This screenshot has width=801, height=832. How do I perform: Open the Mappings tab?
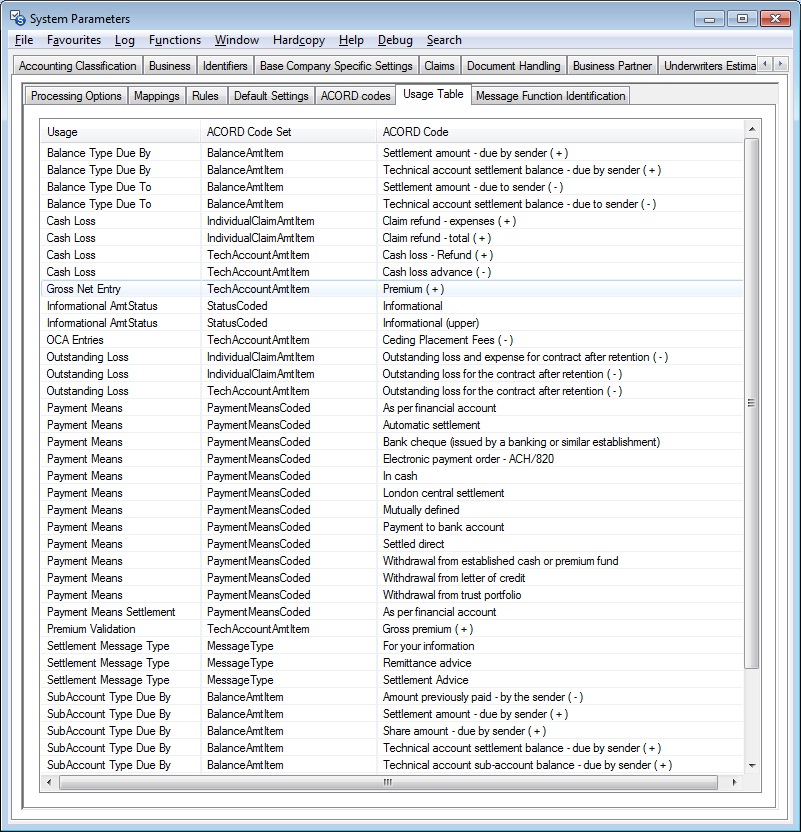pos(156,95)
